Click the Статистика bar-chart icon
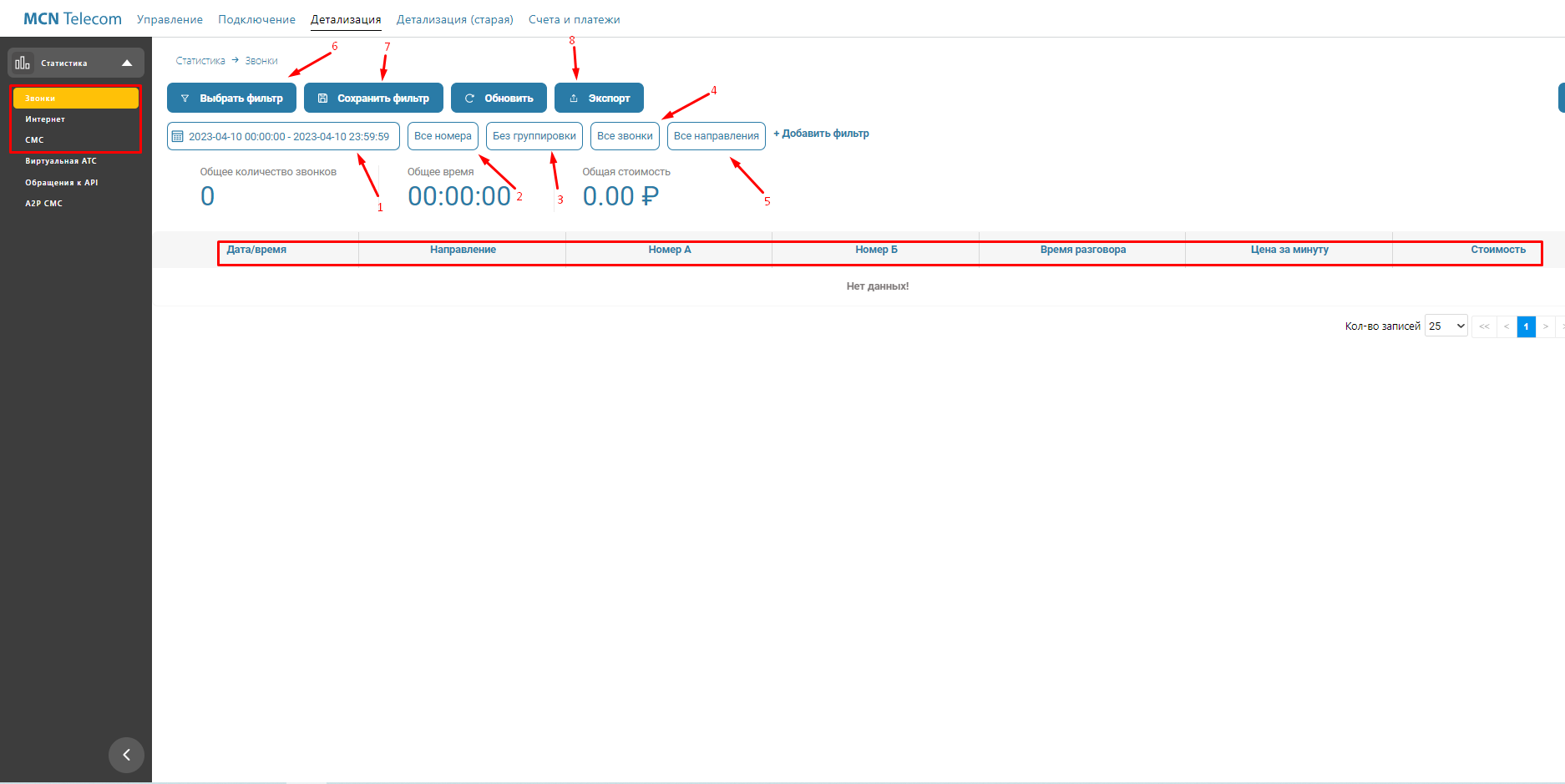The image size is (1565, 784). click(23, 63)
